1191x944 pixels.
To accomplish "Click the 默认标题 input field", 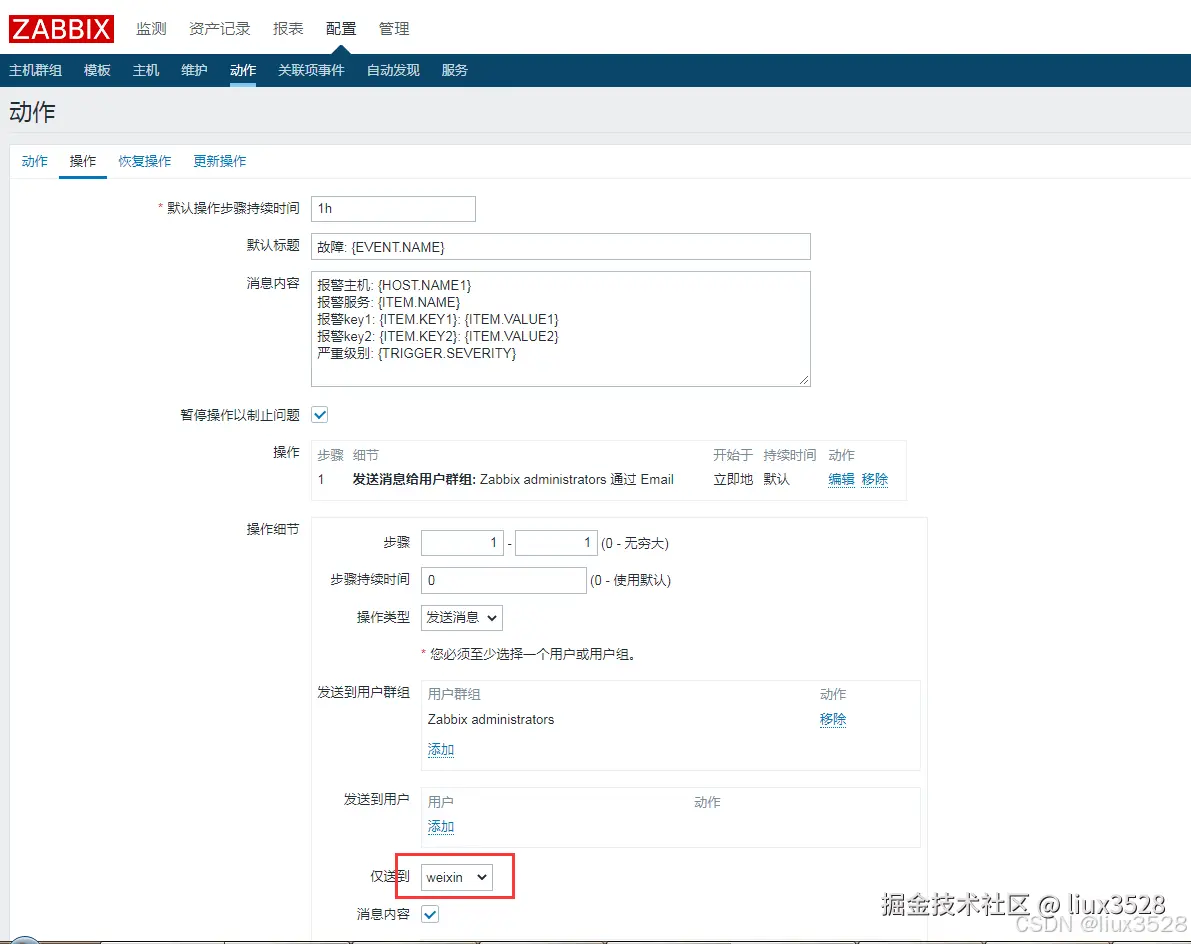I will [561, 247].
